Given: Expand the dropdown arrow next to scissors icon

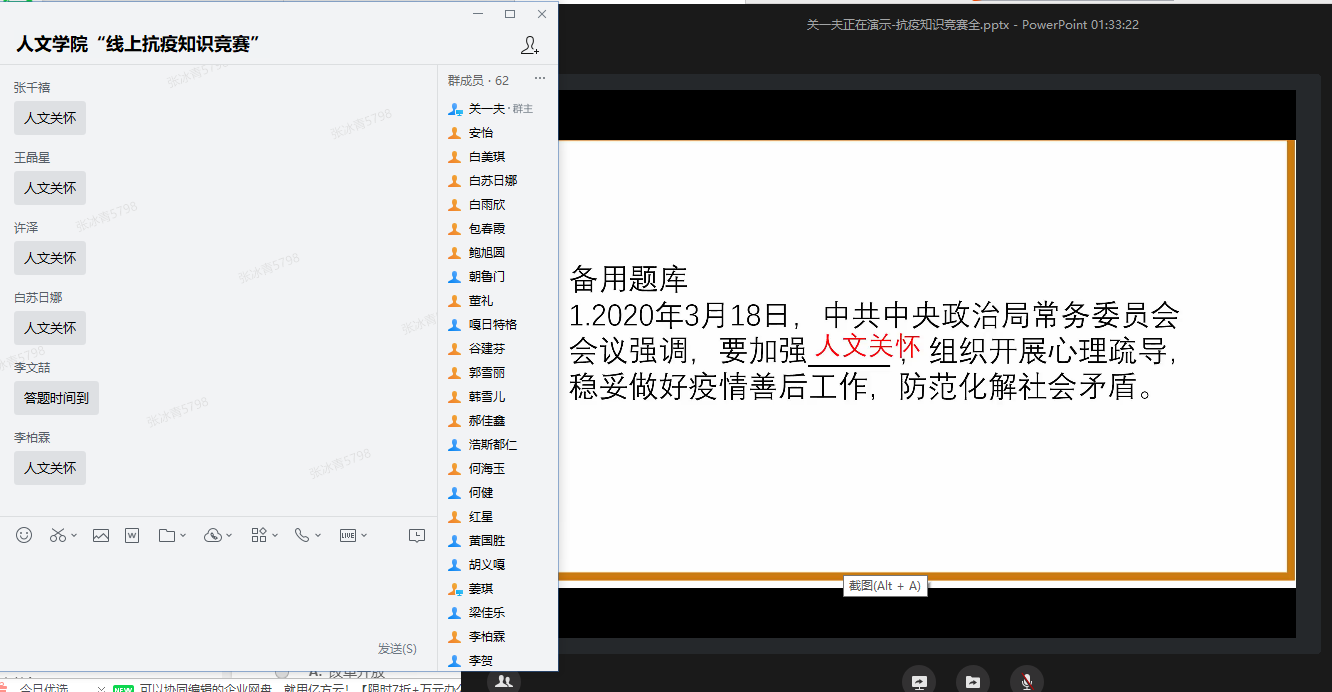Looking at the screenshot, I should click(x=73, y=536).
